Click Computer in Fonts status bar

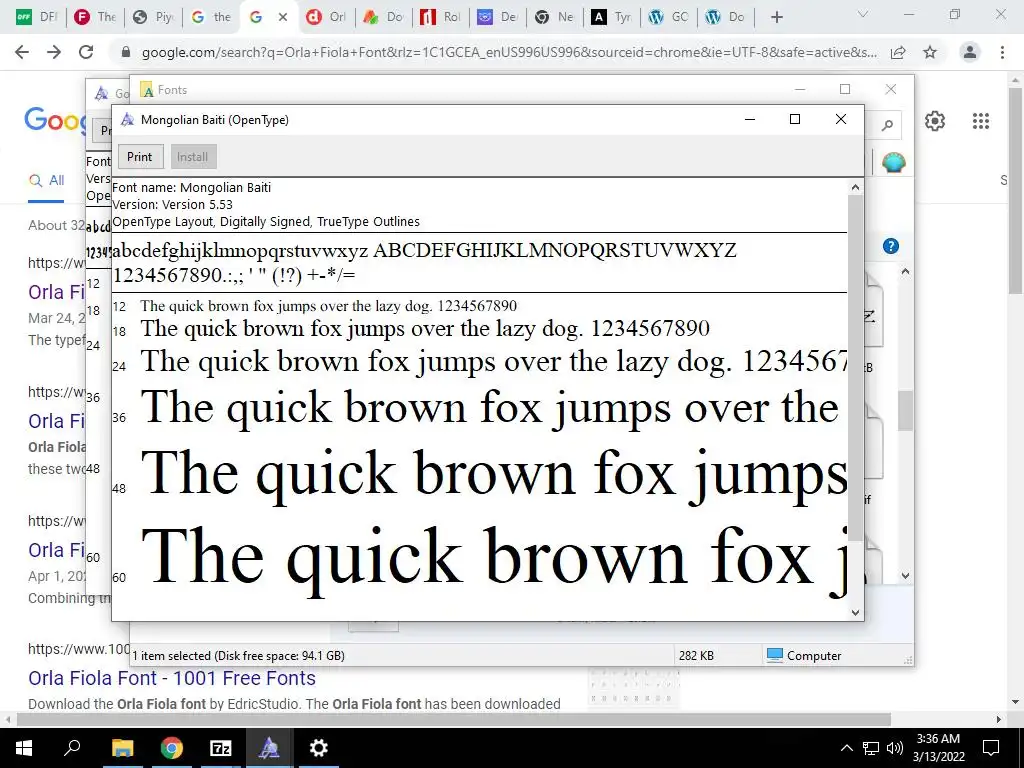click(x=804, y=655)
